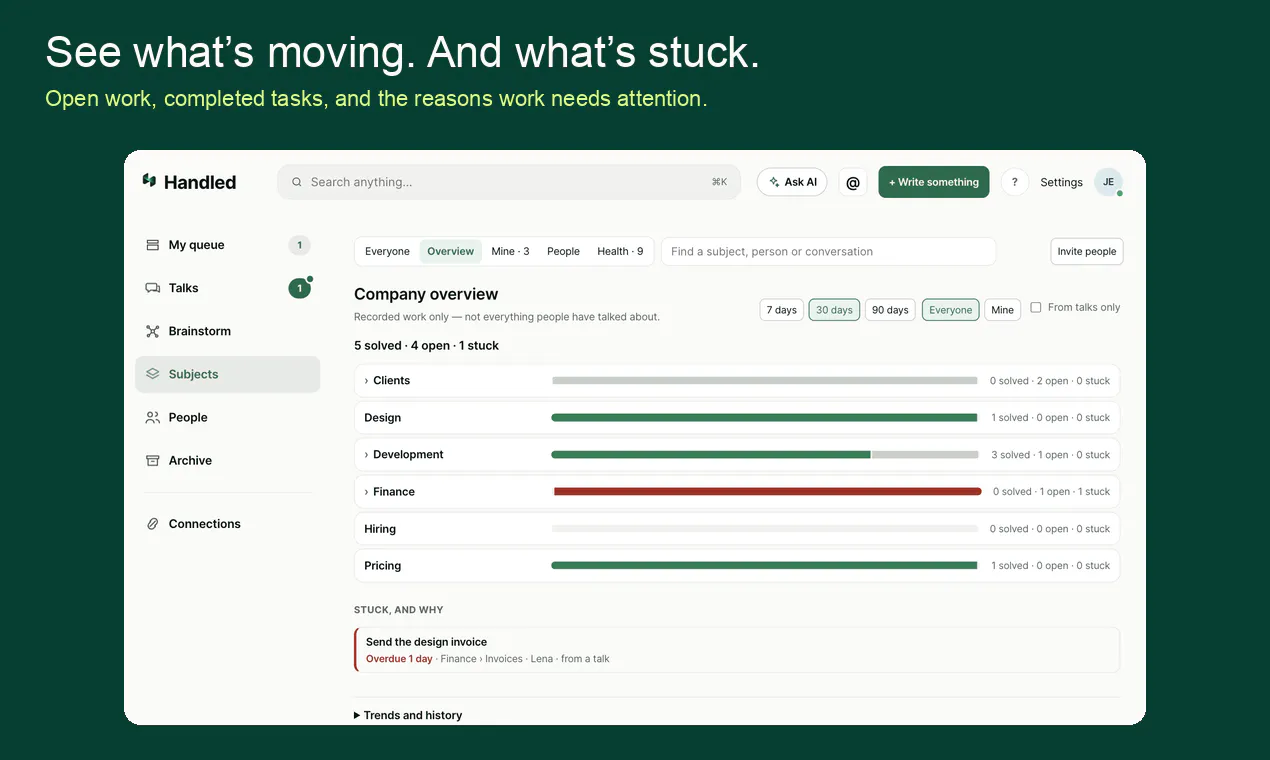Expand the Development subject row chevron
The width and height of the screenshot is (1270, 760).
tap(366, 455)
